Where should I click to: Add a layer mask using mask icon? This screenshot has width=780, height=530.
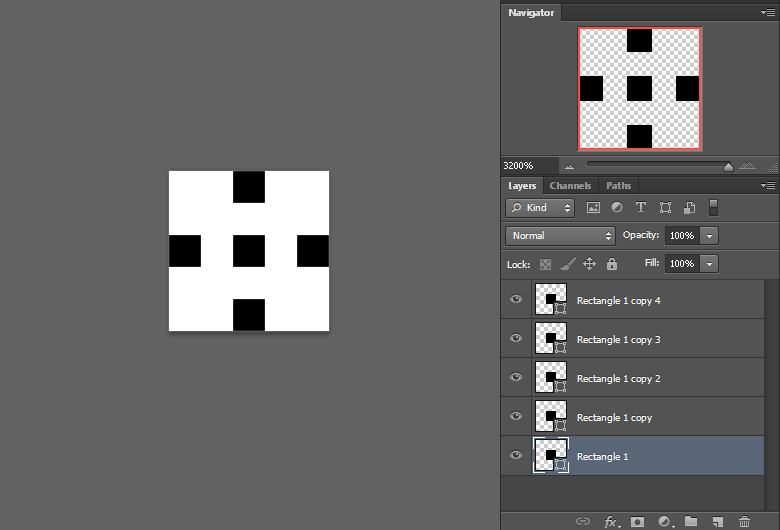[637, 521]
